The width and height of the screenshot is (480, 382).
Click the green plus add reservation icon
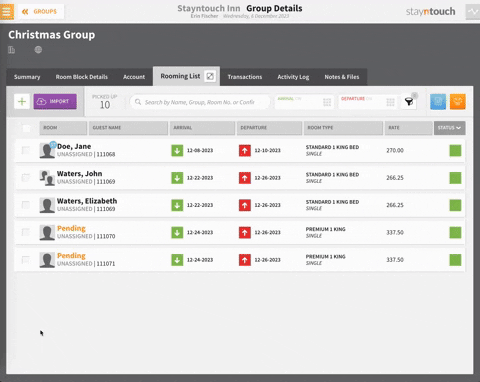(x=22, y=101)
